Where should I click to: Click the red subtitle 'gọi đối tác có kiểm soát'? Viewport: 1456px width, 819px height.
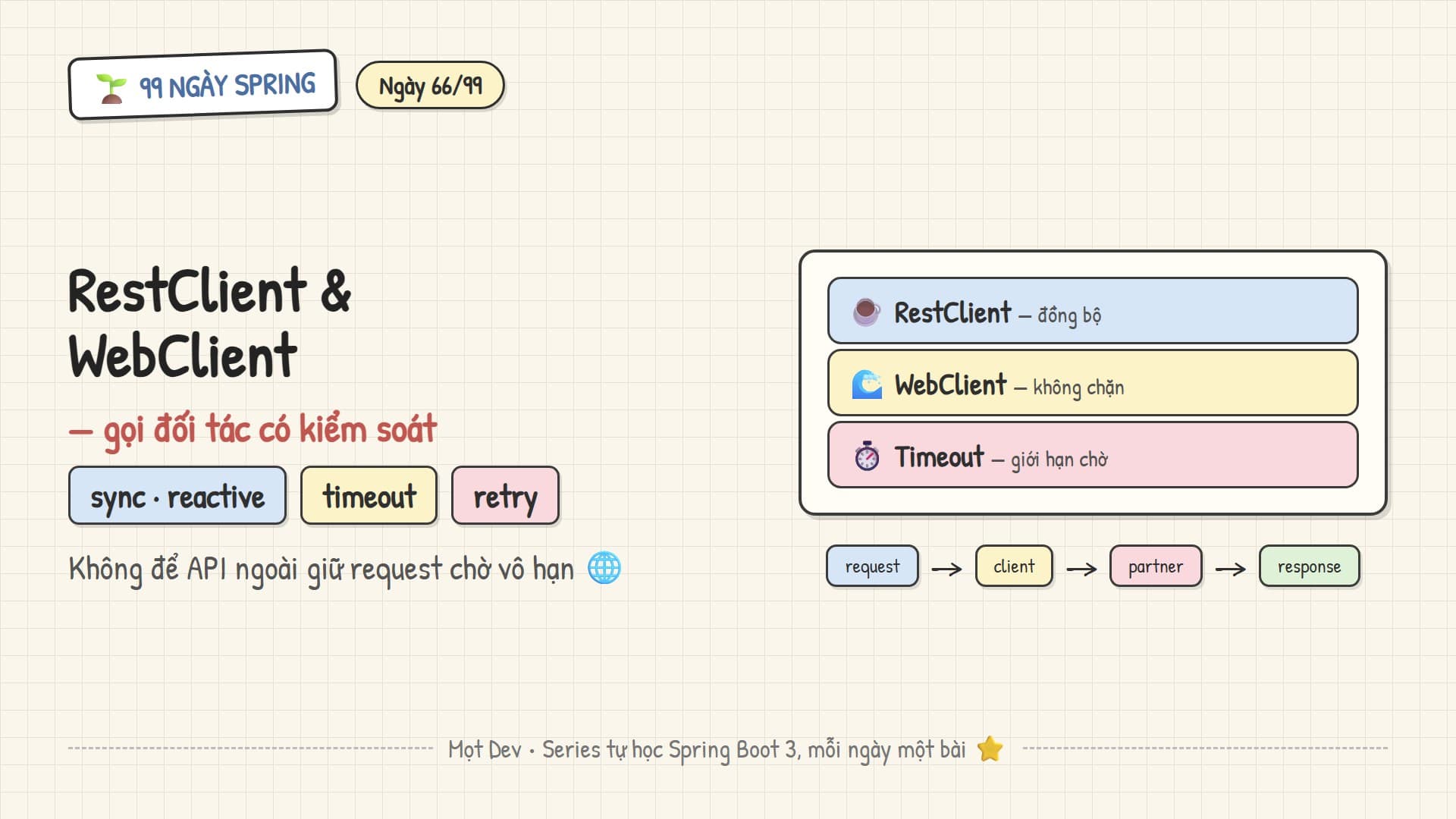(x=270, y=430)
